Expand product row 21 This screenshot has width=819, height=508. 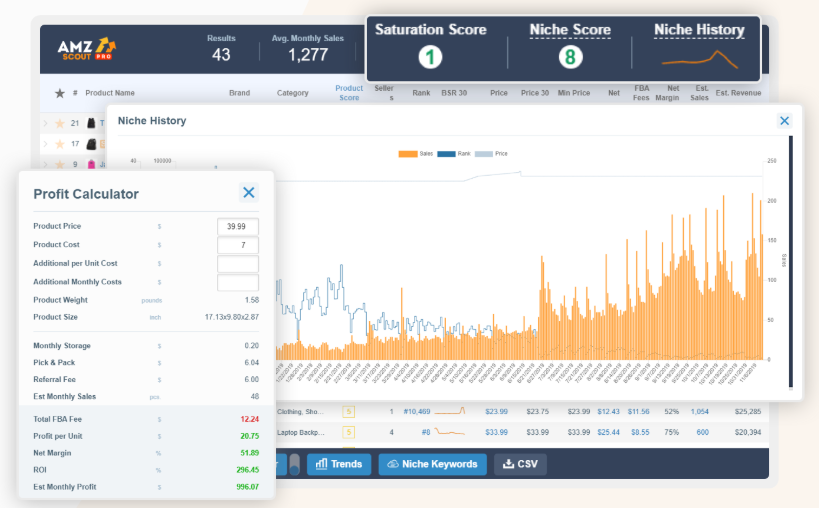click(x=45, y=123)
